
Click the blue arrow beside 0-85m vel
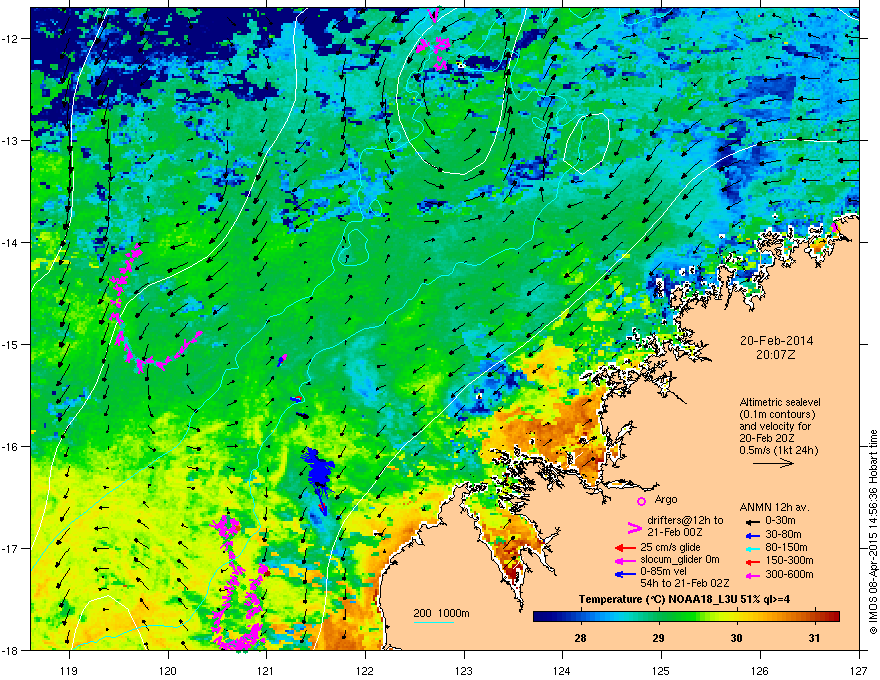[625, 574]
